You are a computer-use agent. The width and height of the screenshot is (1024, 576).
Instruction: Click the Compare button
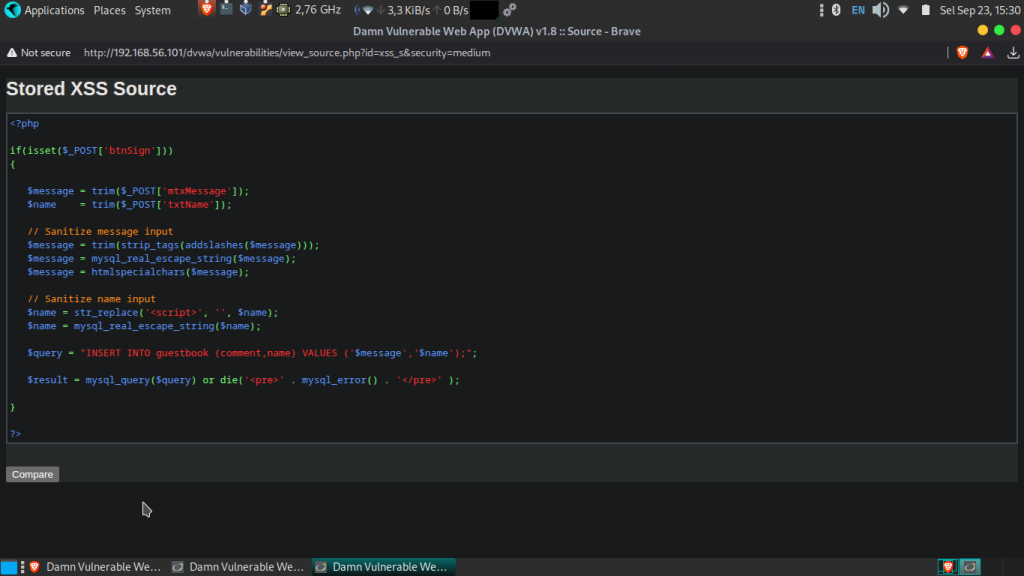point(32,474)
